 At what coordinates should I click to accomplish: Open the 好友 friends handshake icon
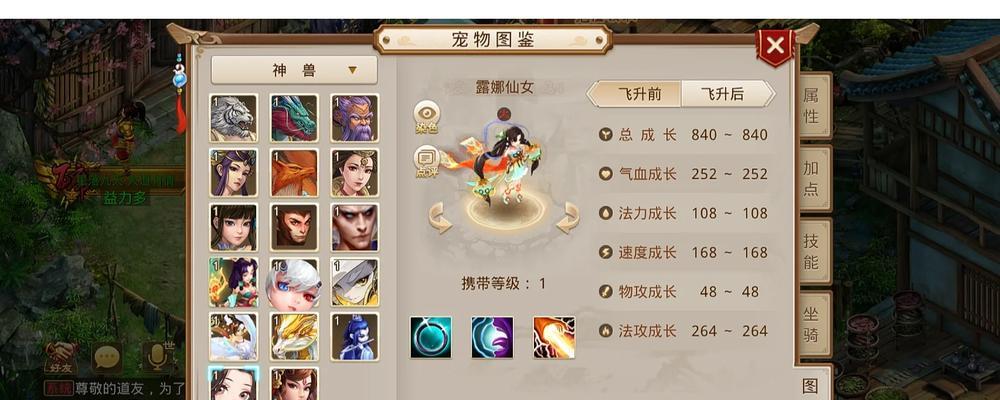(61, 358)
